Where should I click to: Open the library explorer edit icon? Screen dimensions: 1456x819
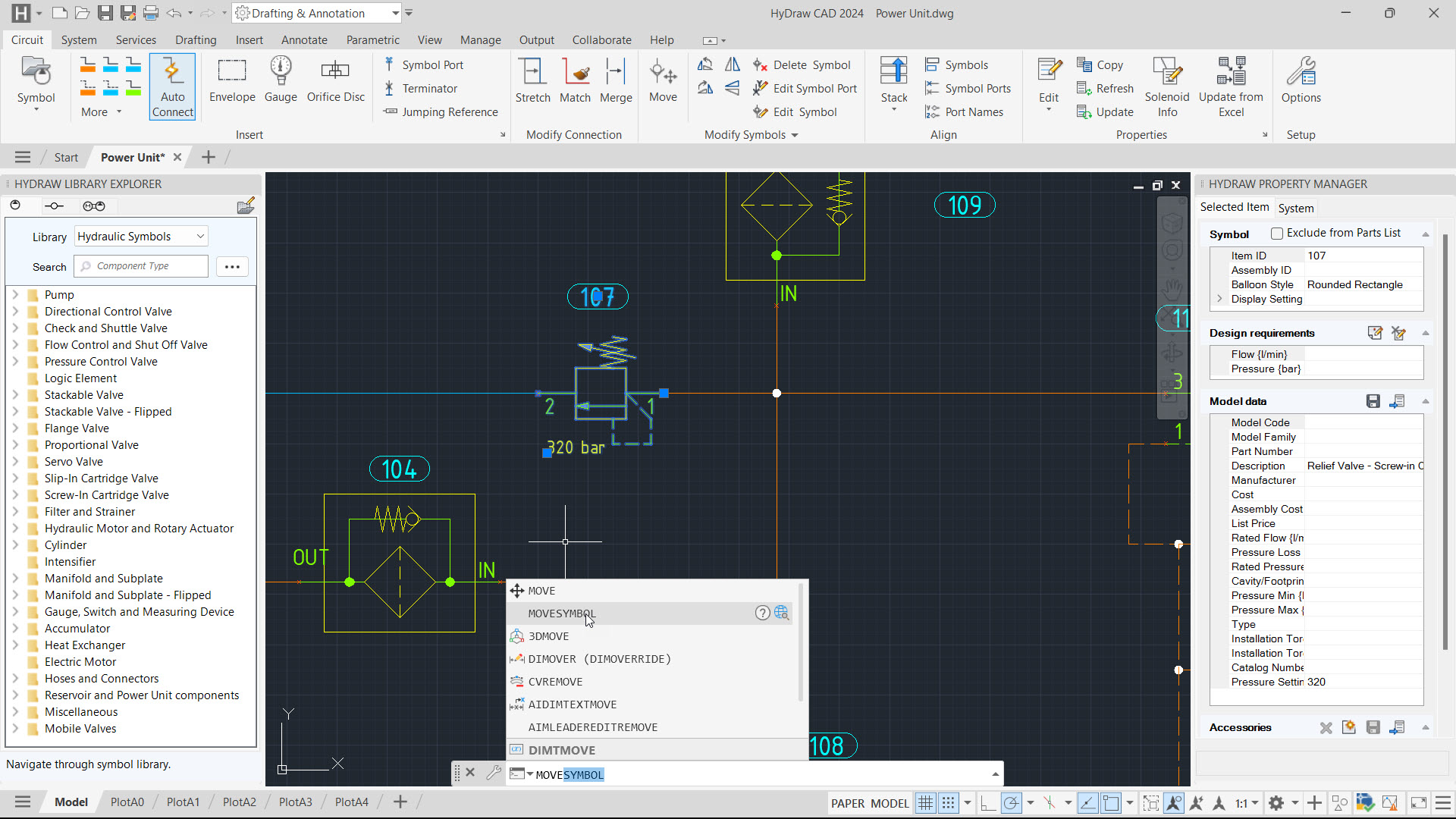(x=246, y=206)
